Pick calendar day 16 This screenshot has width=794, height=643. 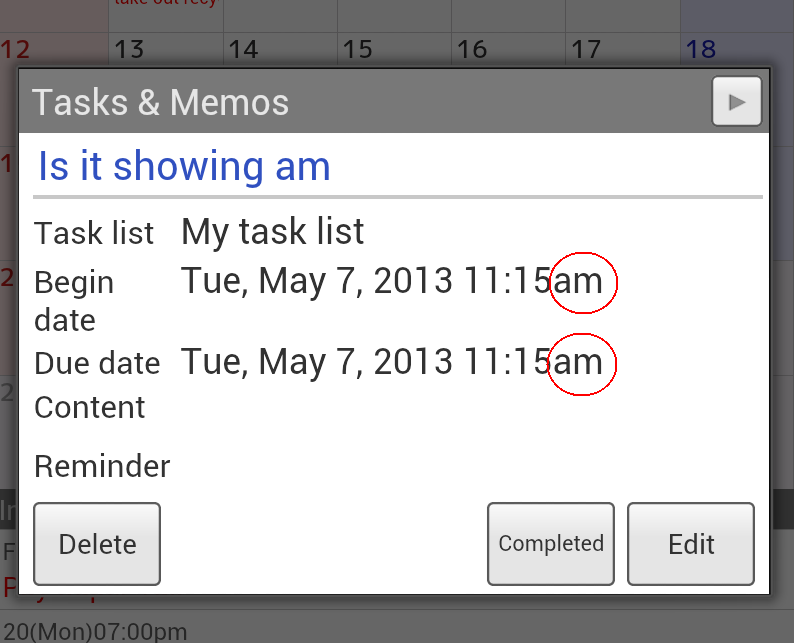472,49
